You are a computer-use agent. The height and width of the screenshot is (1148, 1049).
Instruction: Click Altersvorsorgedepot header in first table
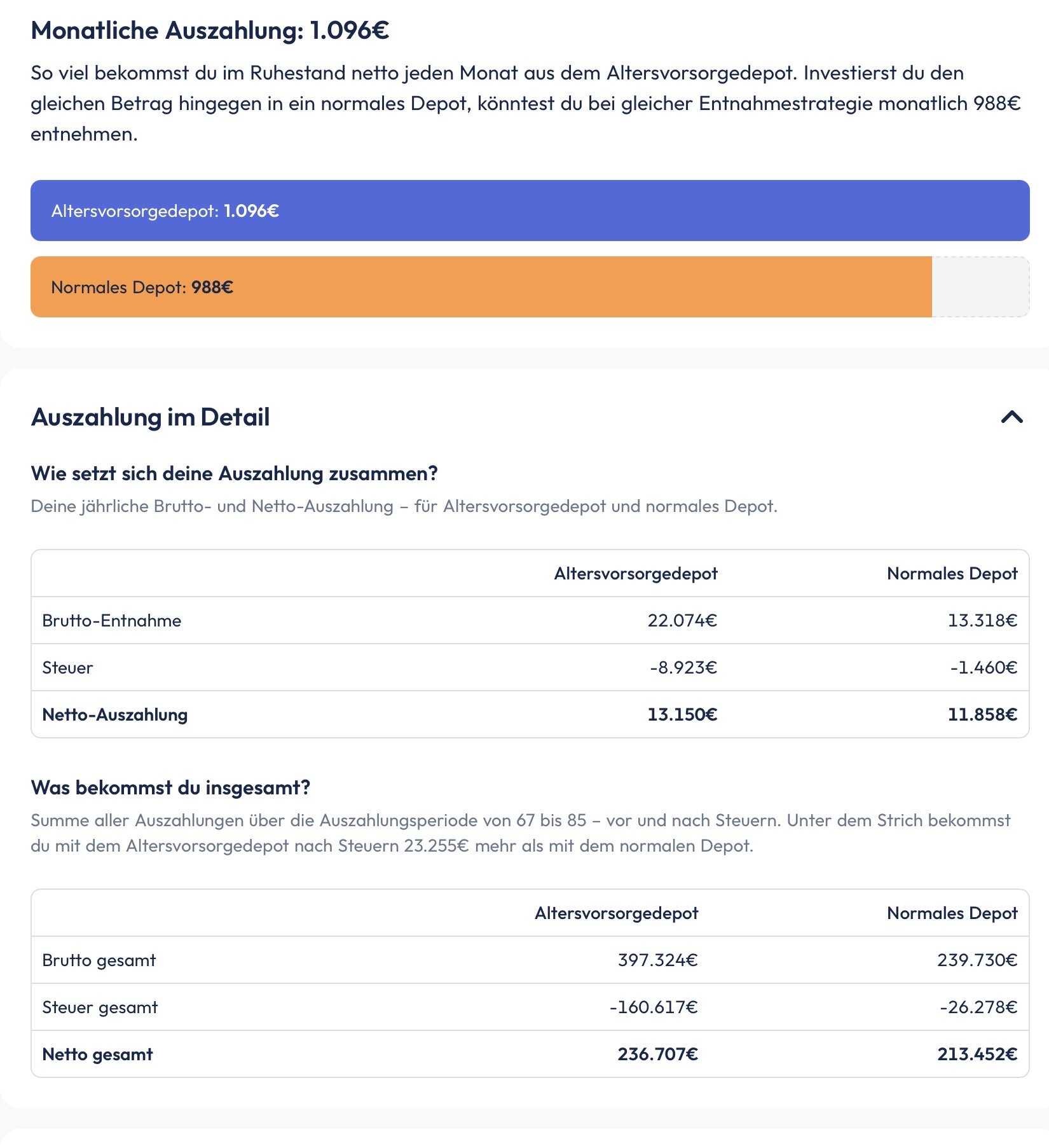636,574
